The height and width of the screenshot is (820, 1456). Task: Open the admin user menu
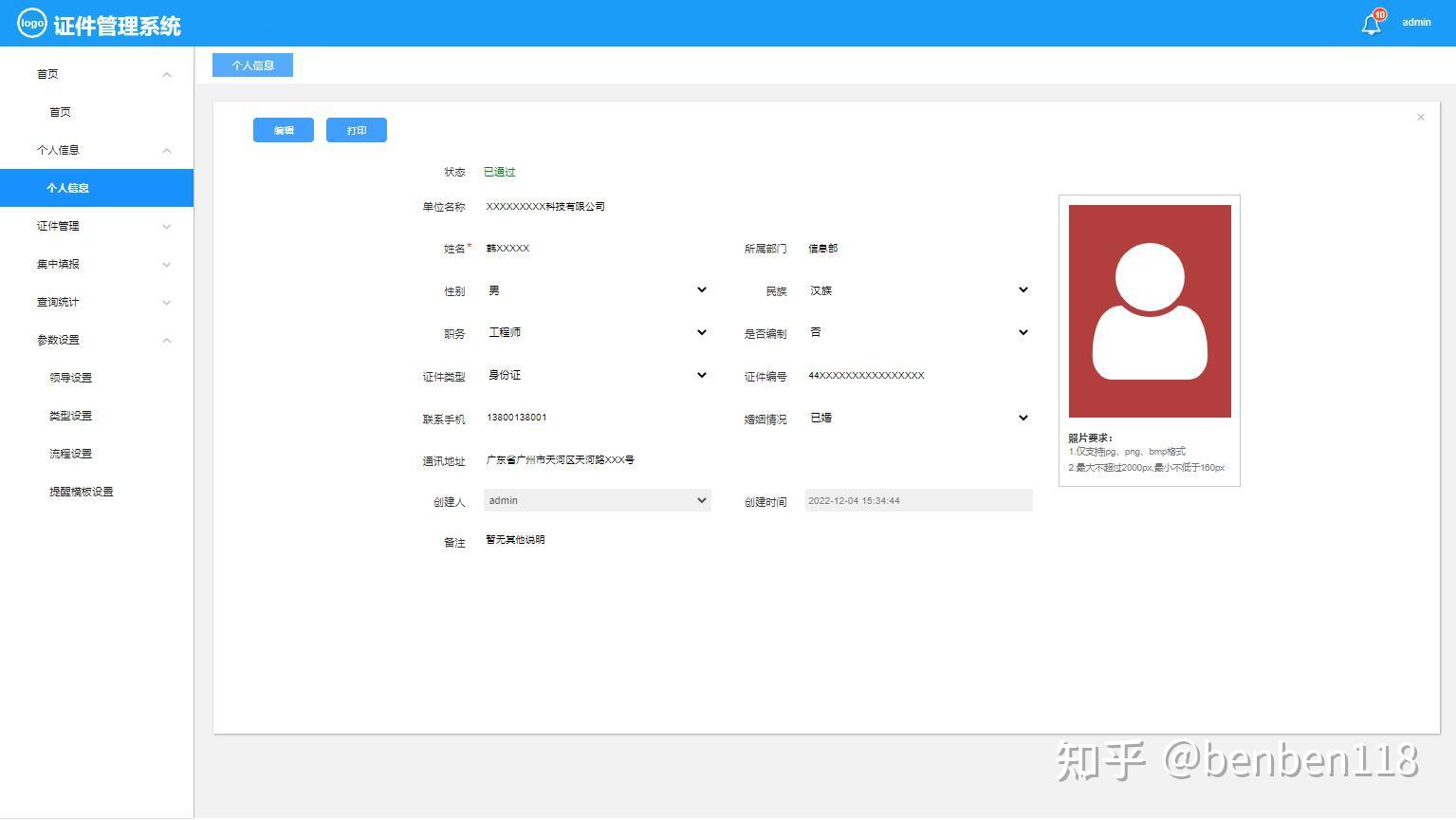point(1416,22)
